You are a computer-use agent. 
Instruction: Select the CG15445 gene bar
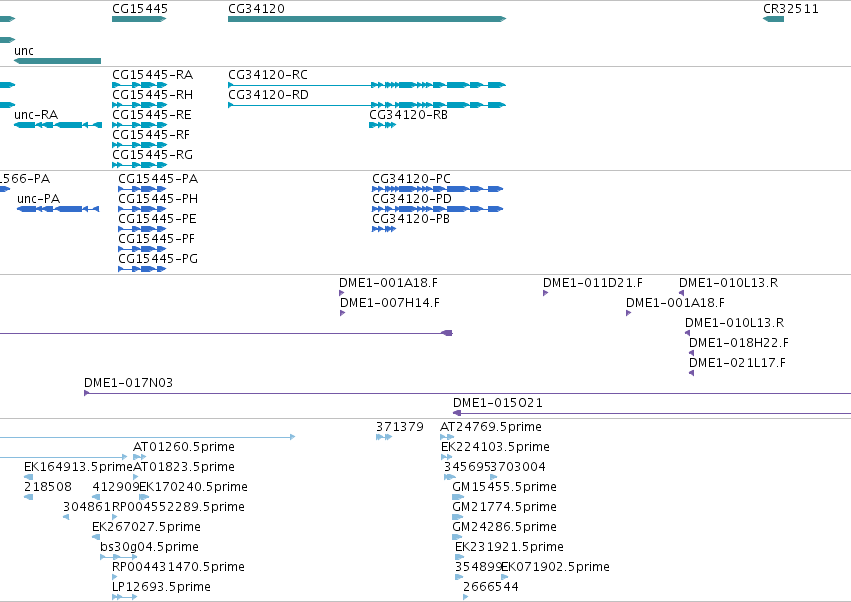click(x=139, y=19)
